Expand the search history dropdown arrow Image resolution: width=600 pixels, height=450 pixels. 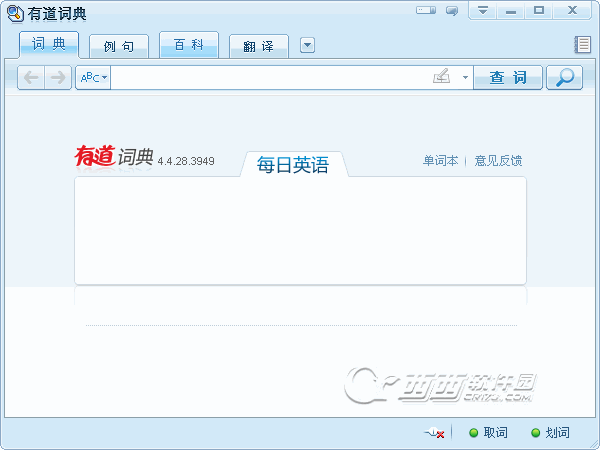click(x=465, y=77)
